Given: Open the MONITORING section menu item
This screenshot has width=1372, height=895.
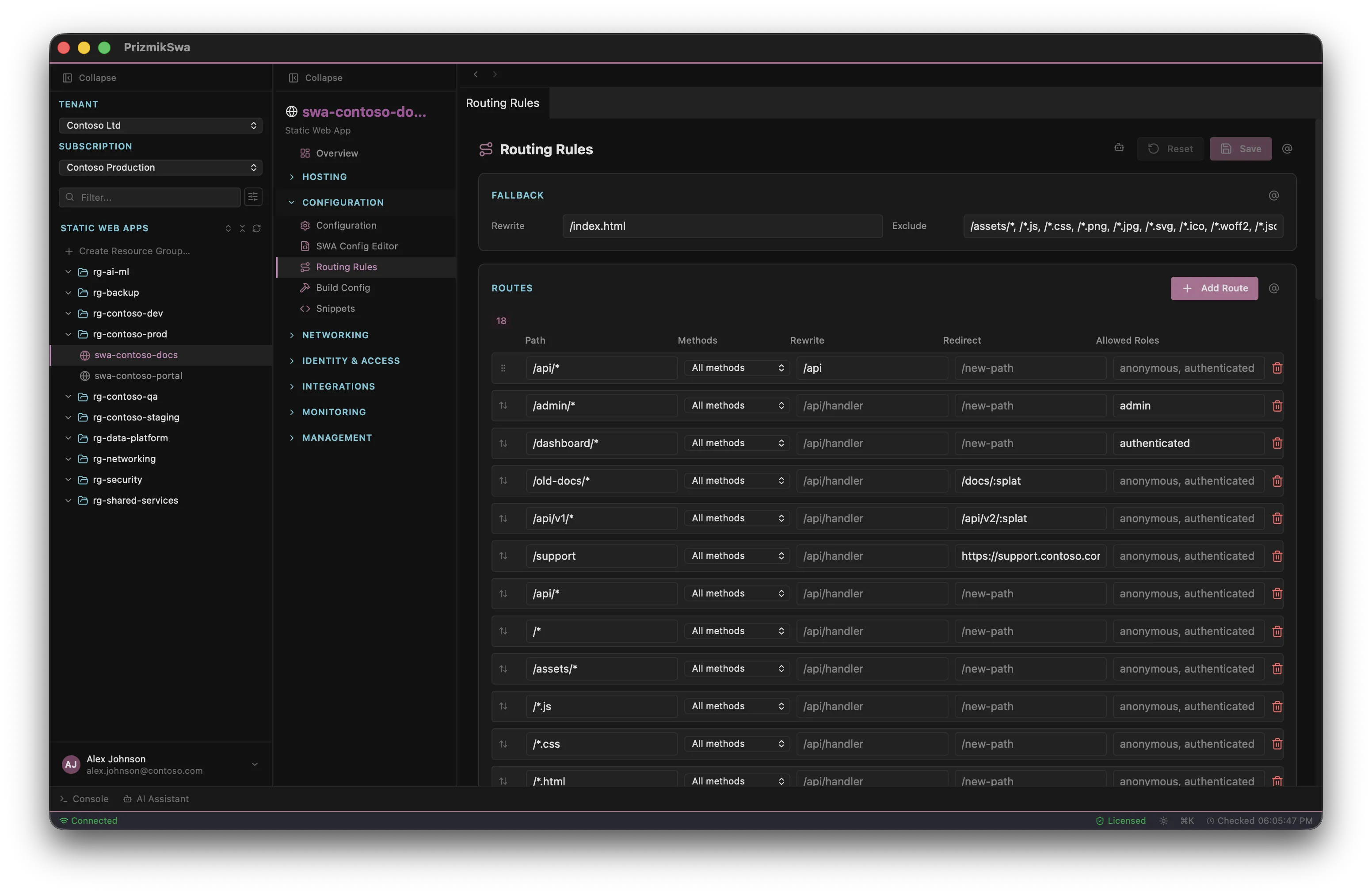Looking at the screenshot, I should [334, 412].
